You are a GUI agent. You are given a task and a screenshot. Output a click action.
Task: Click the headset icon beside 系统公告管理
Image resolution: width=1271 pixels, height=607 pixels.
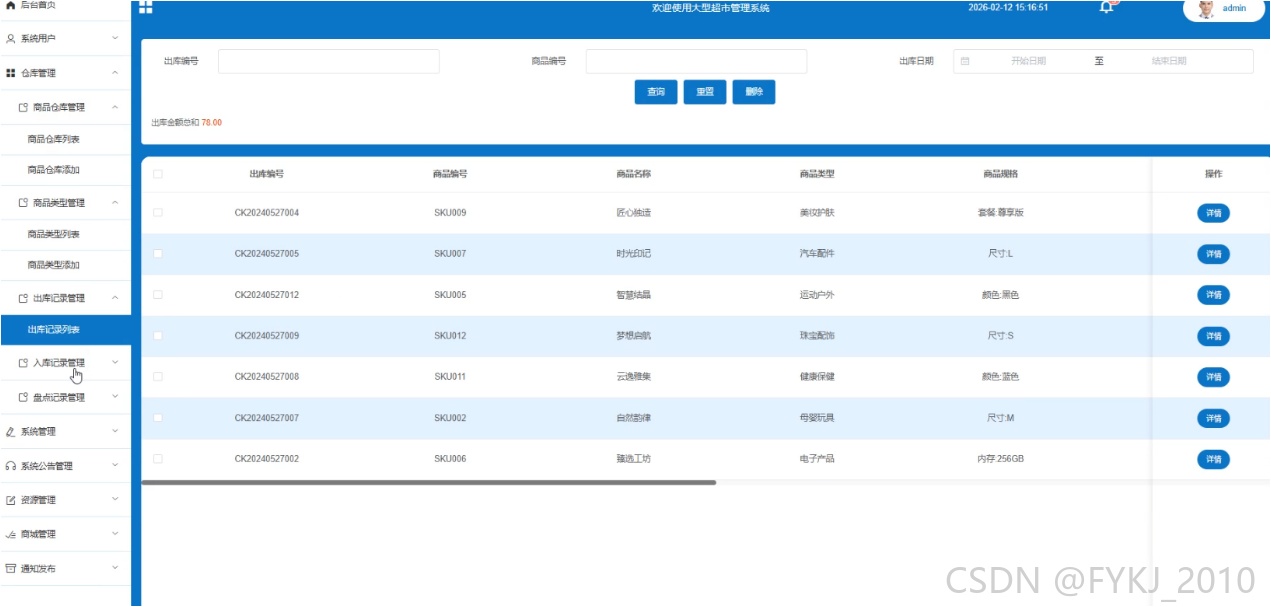tap(11, 466)
